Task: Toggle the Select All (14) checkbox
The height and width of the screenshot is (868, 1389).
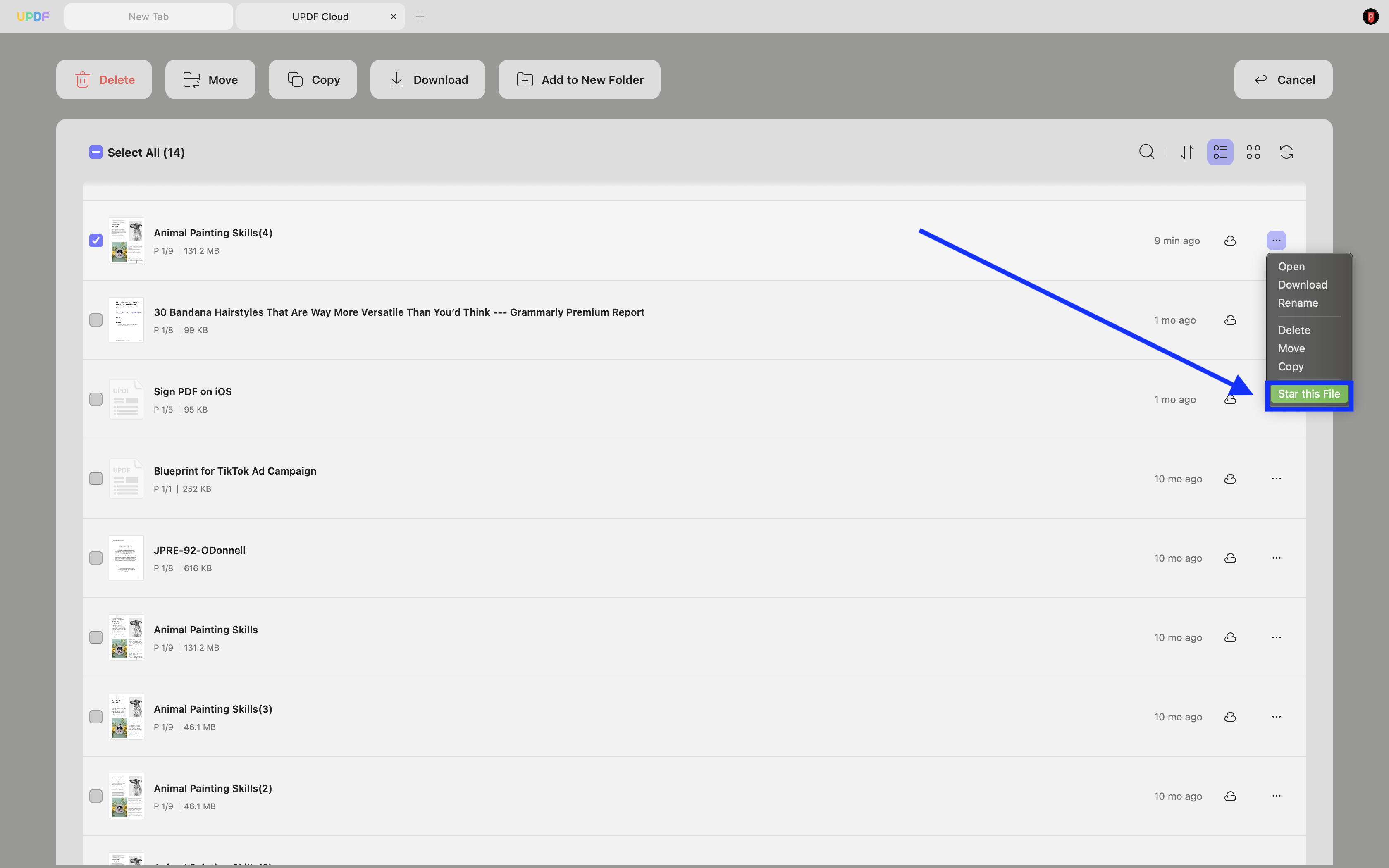Action: 96,152
